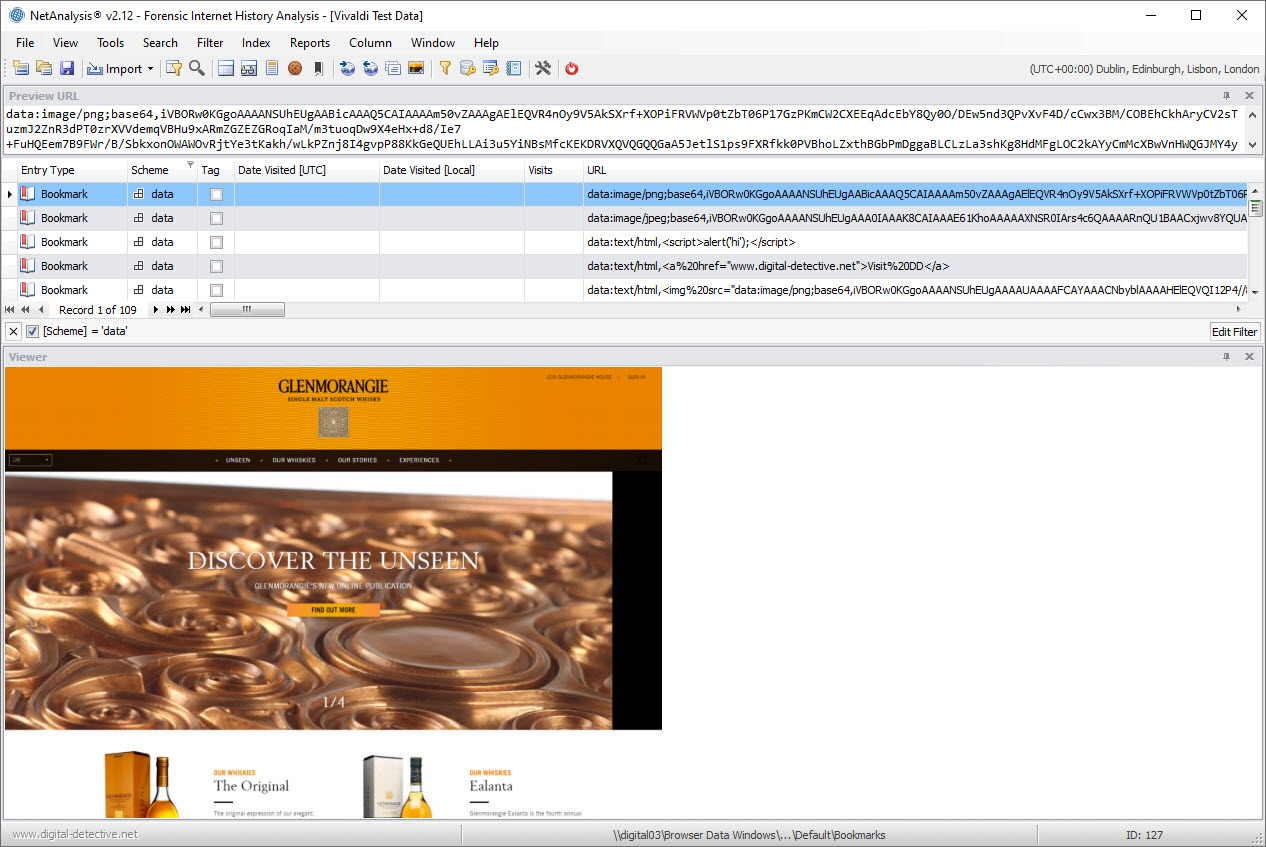Toggle auto-hide pin on Preview URL panel

1227,96
